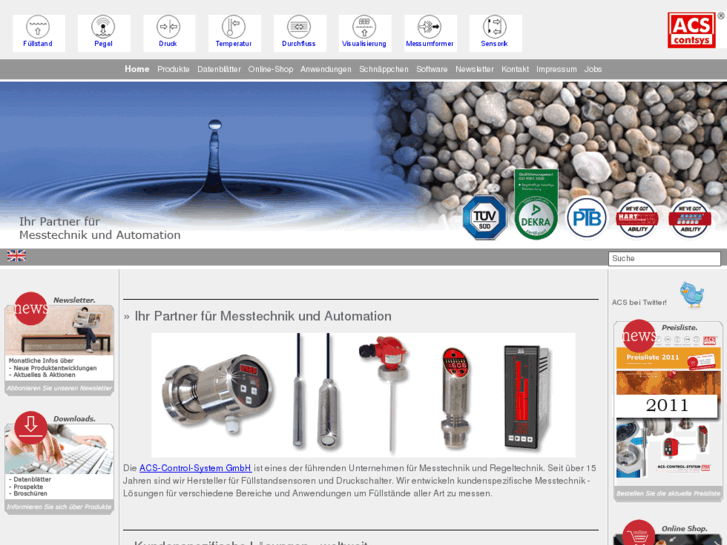This screenshot has height=545, width=727.
Task: Click the red bargraph display product image
Action: pos(527,398)
